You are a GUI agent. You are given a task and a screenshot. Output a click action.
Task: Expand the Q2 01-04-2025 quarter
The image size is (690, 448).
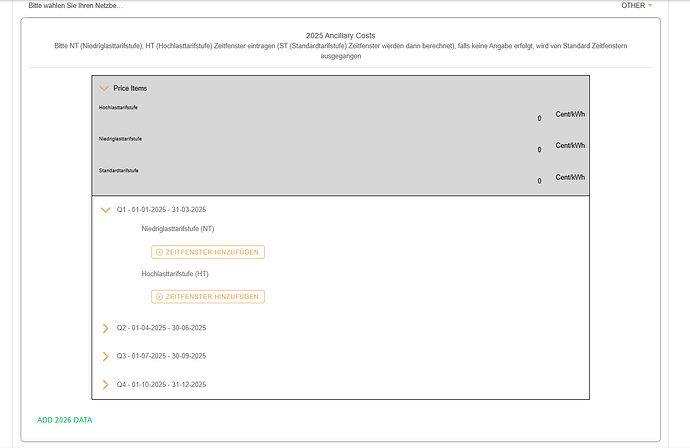click(x=105, y=328)
